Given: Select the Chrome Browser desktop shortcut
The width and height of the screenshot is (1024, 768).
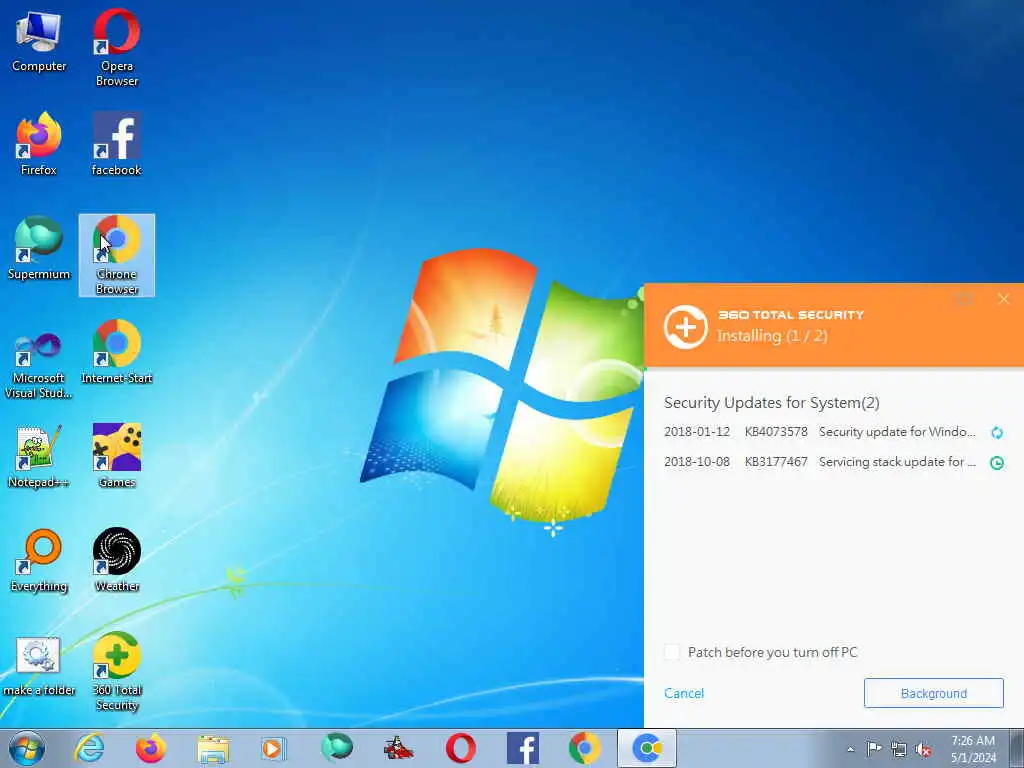Looking at the screenshot, I should click(x=117, y=255).
